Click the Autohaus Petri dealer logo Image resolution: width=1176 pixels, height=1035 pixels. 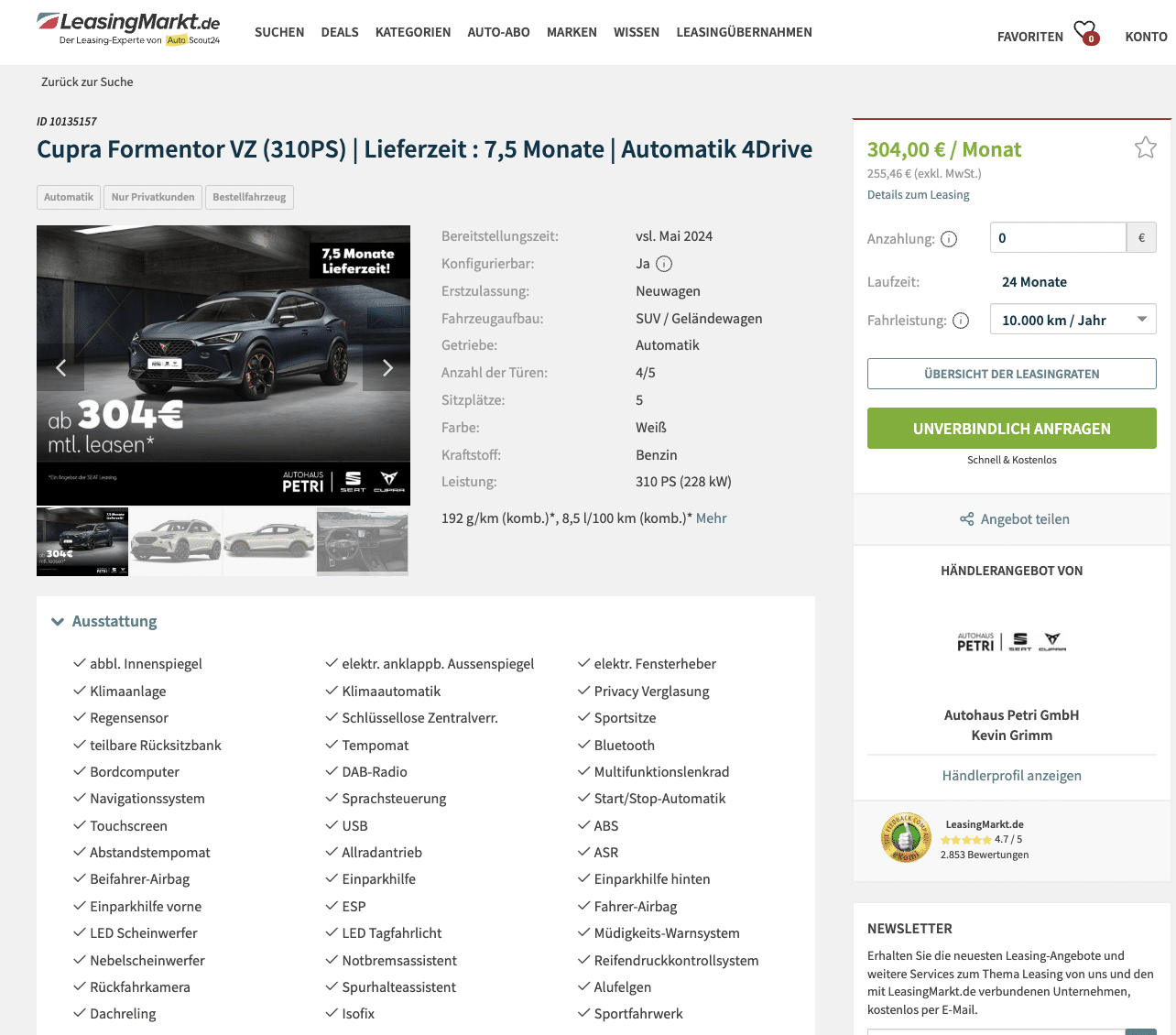click(1011, 642)
